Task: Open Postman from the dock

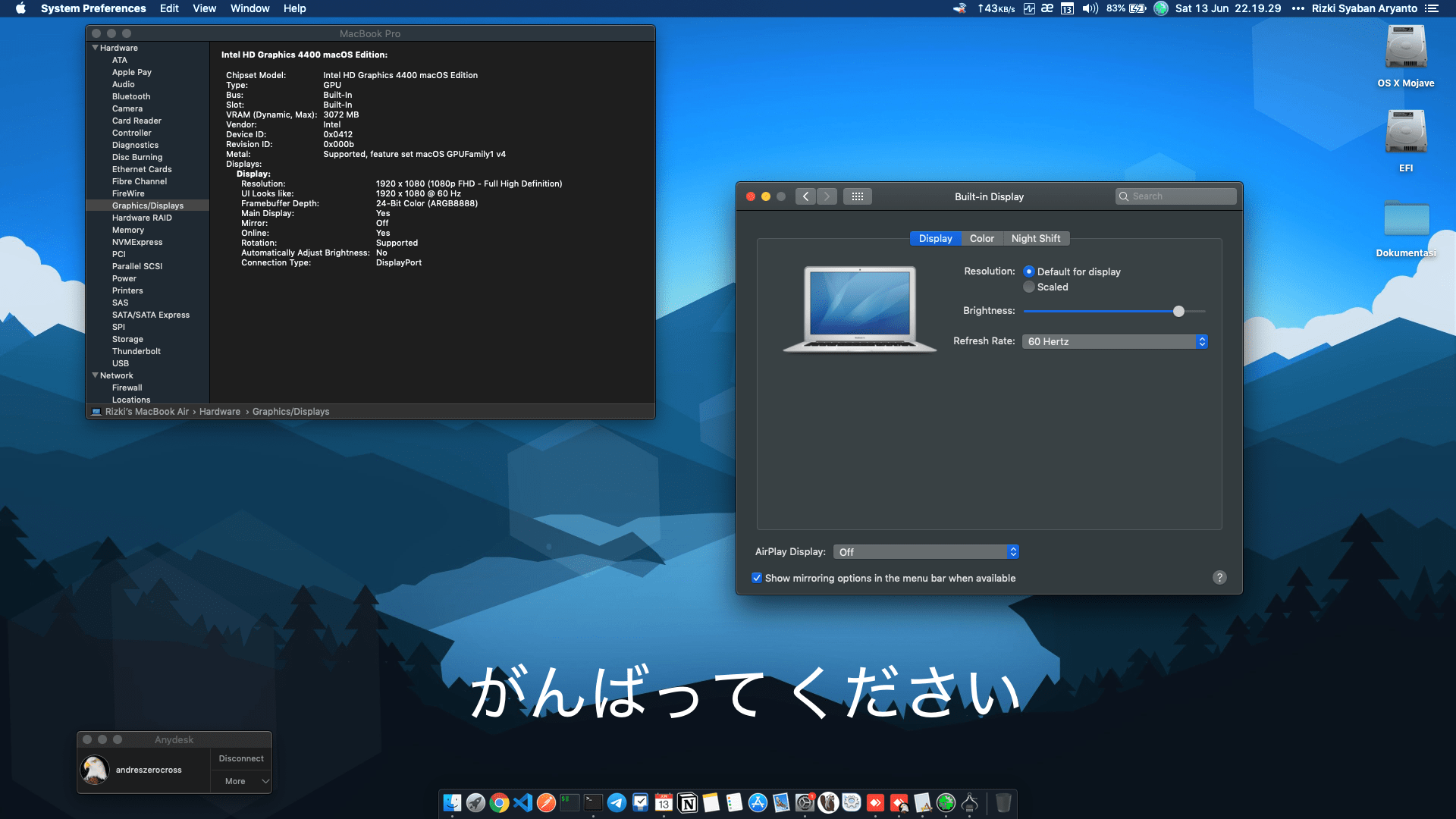Action: 546,802
